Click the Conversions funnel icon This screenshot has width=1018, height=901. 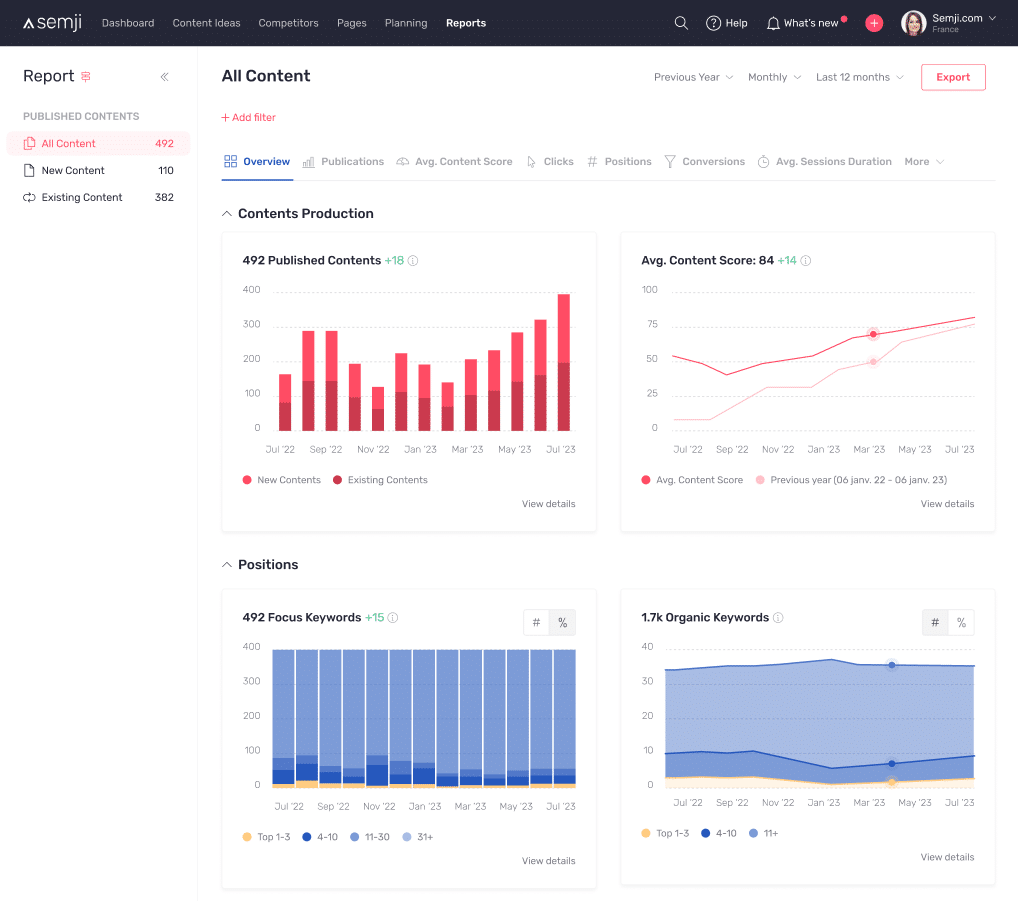(670, 162)
